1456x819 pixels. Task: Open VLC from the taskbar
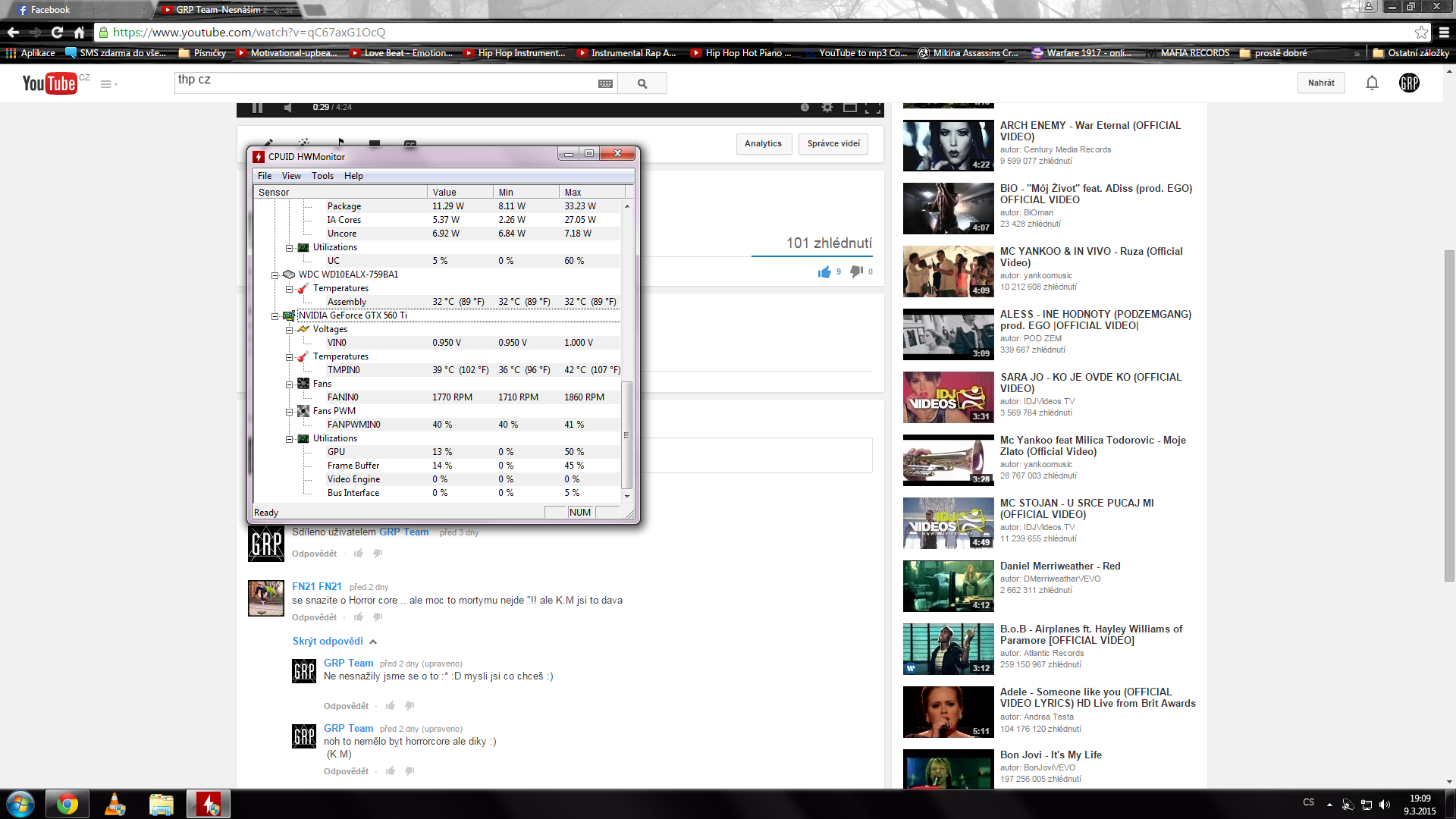click(115, 804)
